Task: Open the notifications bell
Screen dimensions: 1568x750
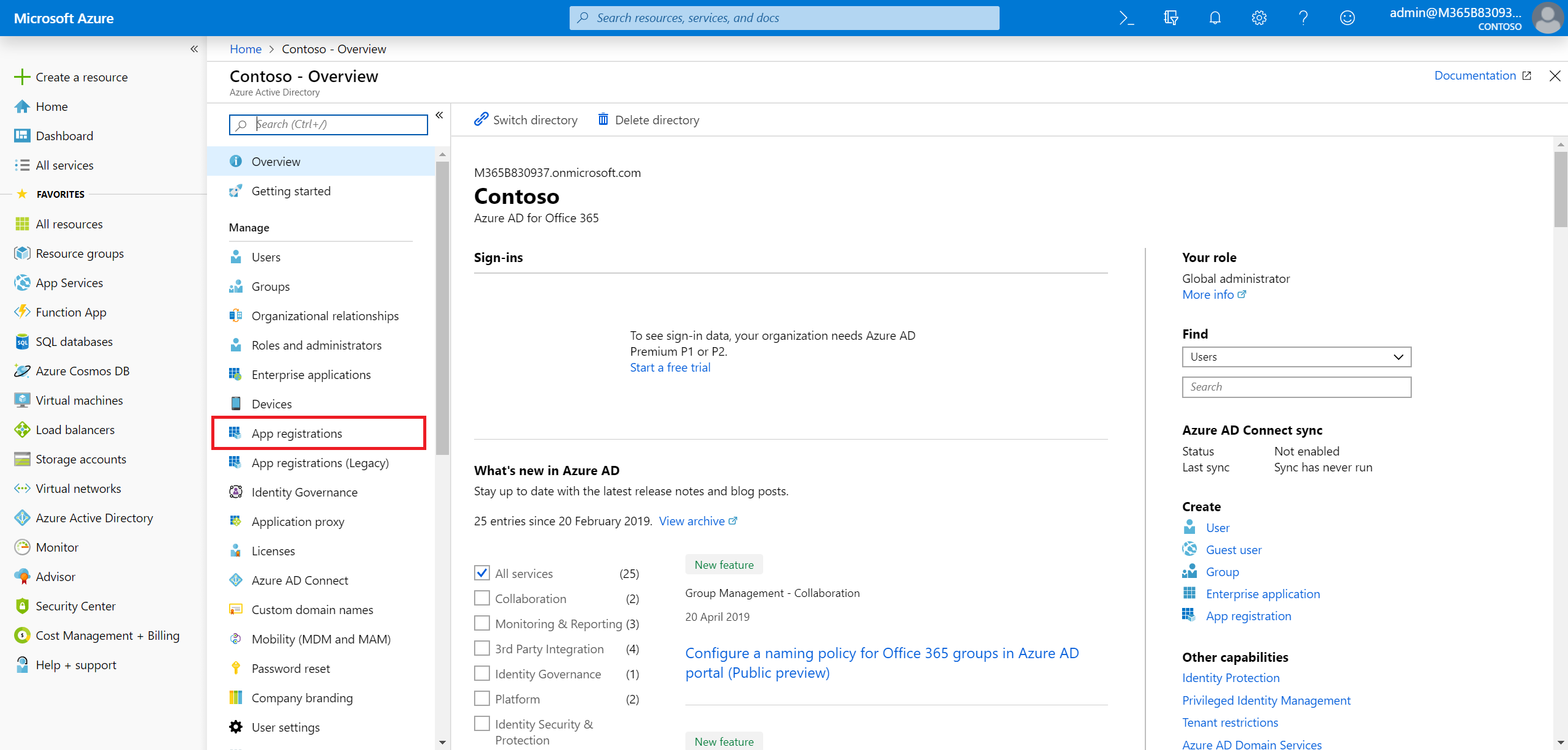Action: [1215, 18]
